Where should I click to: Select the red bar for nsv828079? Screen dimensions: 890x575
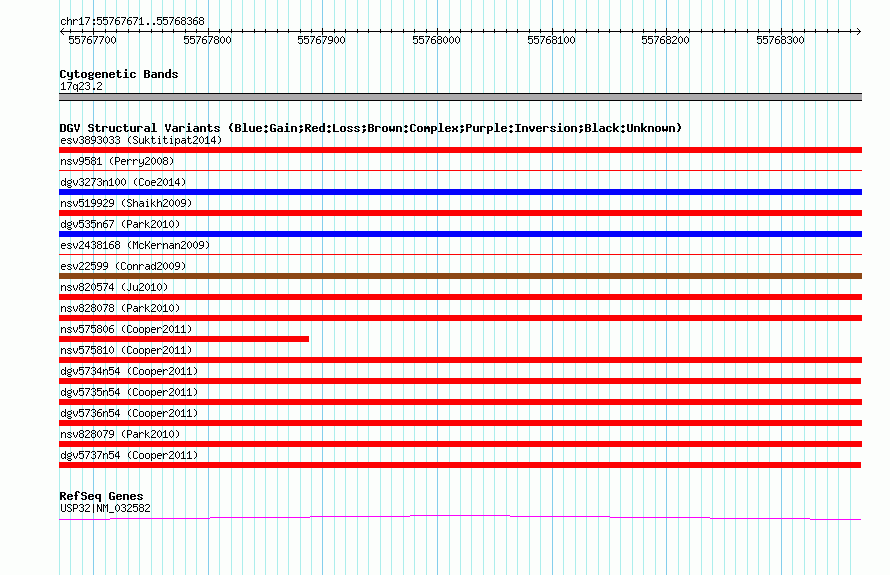tap(460, 444)
